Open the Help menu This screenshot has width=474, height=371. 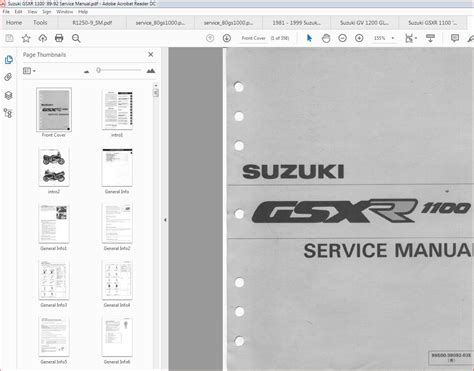point(83,12)
